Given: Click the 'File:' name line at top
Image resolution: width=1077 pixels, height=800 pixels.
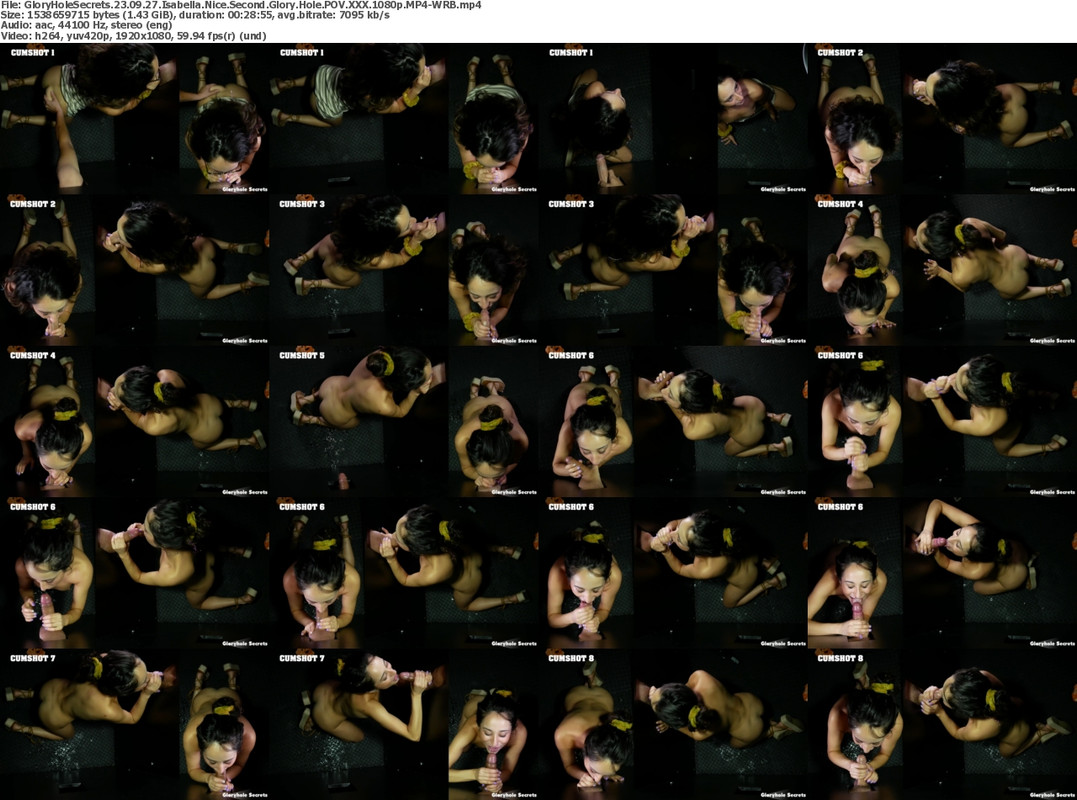Looking at the screenshot, I should click(x=240, y=5).
